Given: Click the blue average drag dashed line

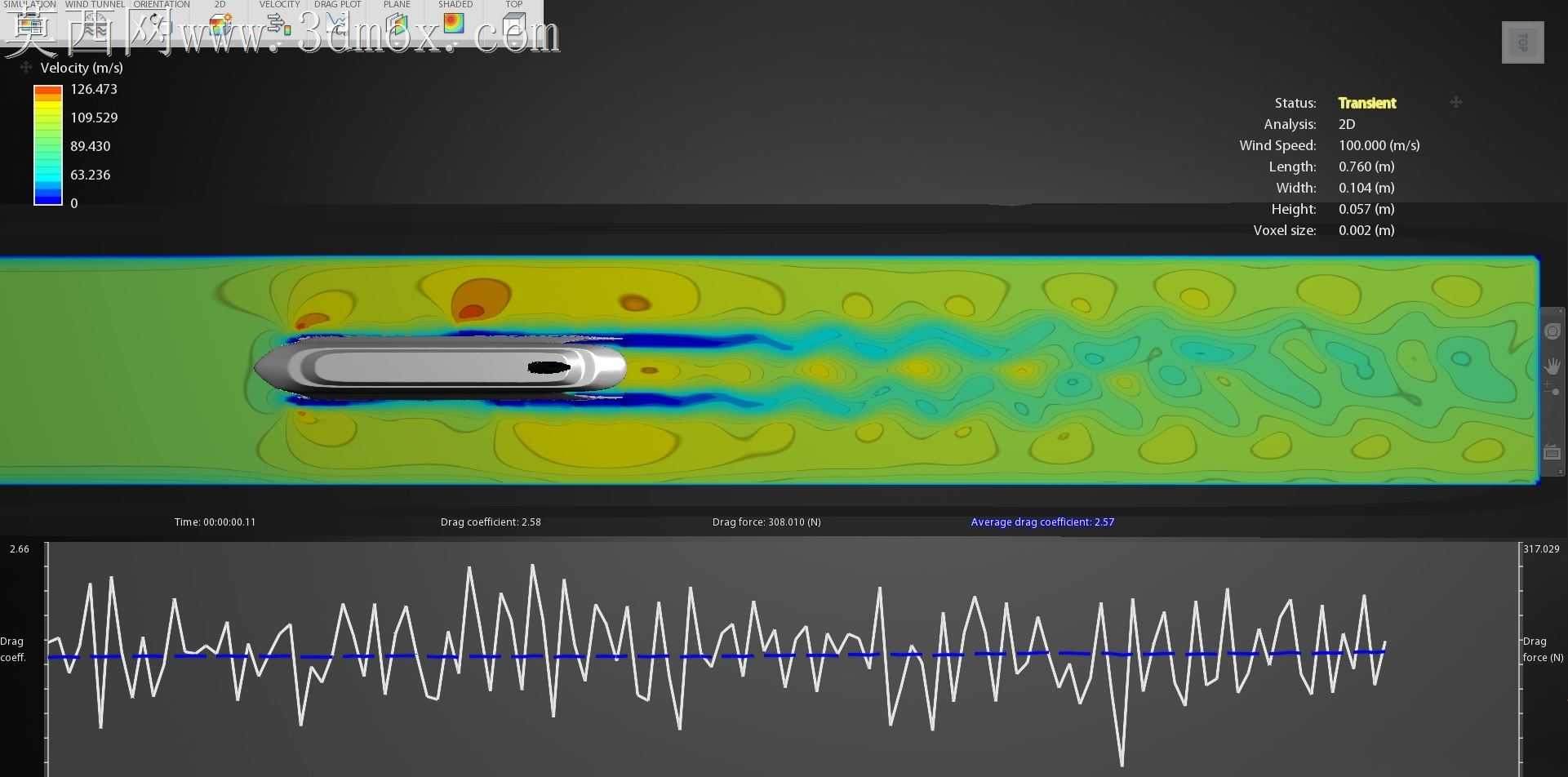Looking at the screenshot, I should pos(717,655).
